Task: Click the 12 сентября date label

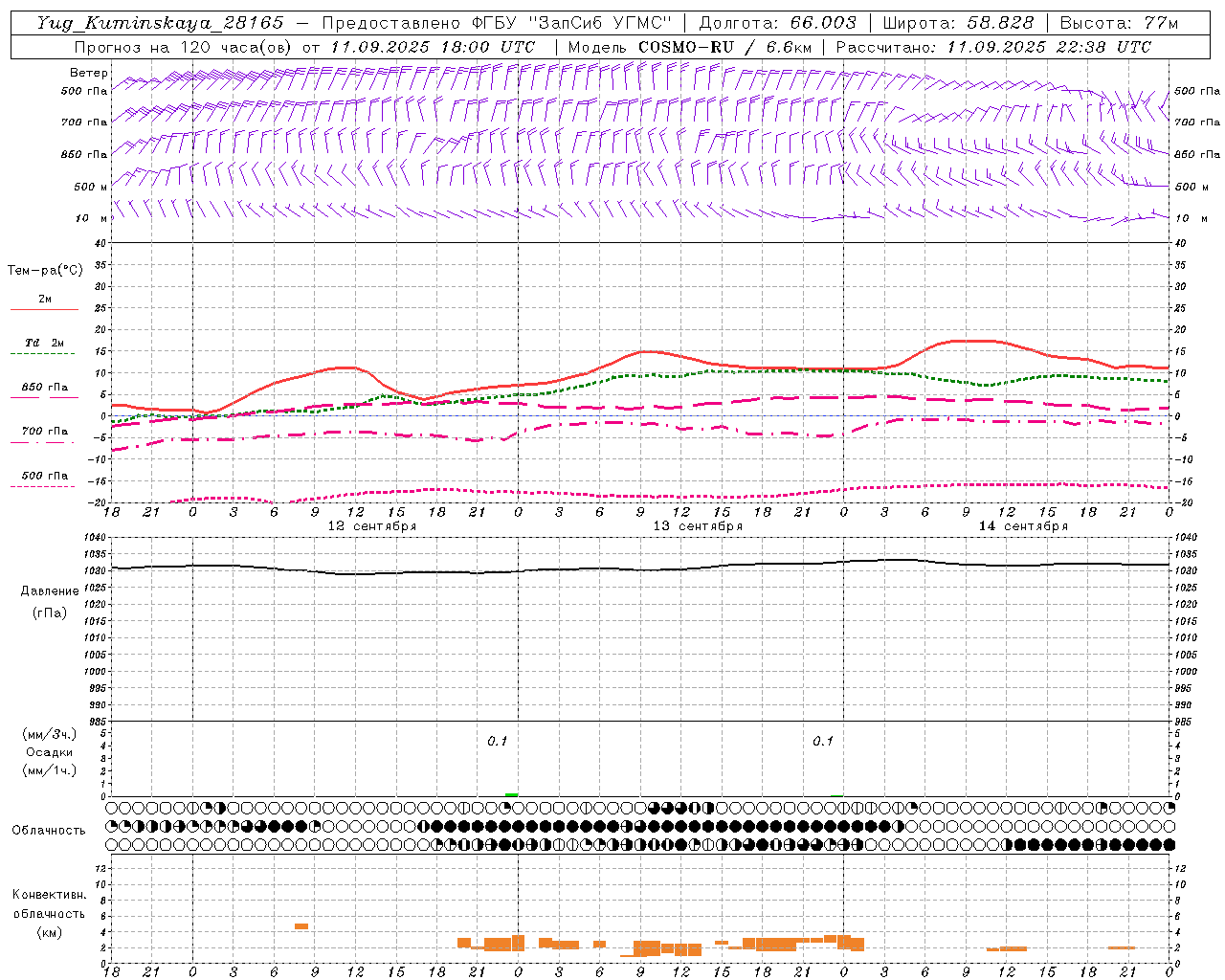Action: (372, 526)
